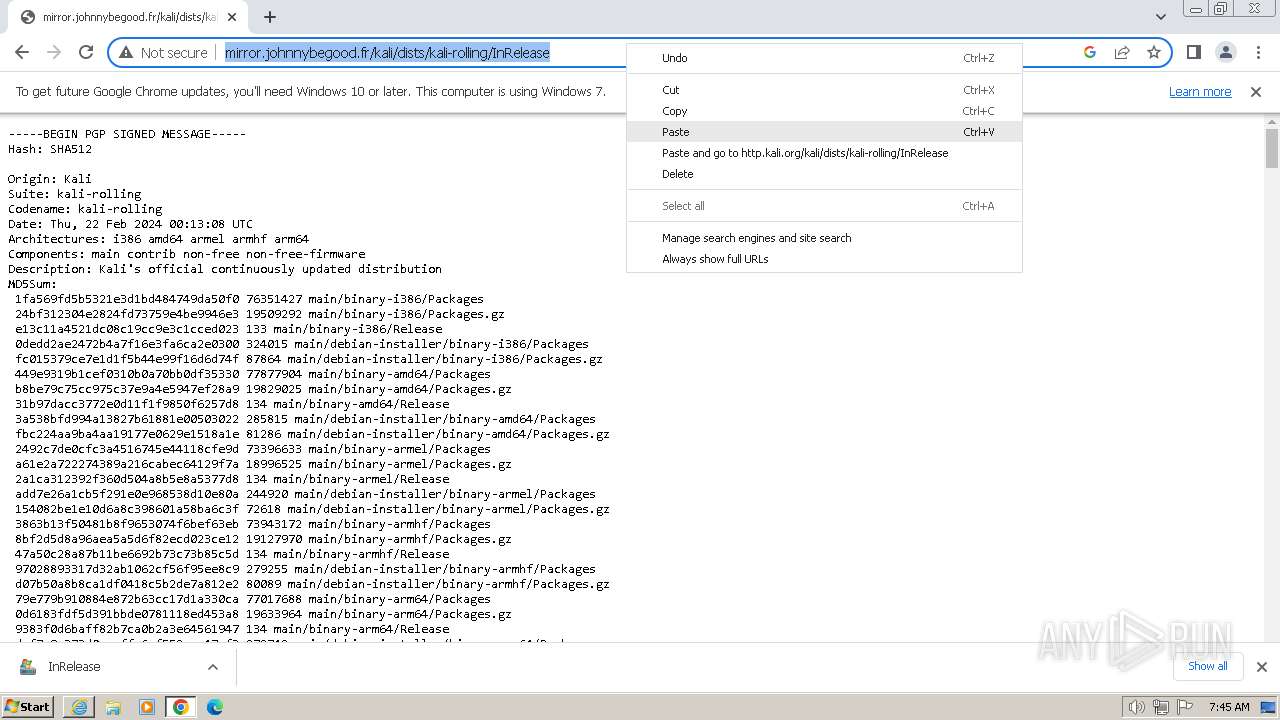The image size is (1280, 720).
Task: Close the mirror.johnnybegood.fr tab
Action: tap(232, 17)
